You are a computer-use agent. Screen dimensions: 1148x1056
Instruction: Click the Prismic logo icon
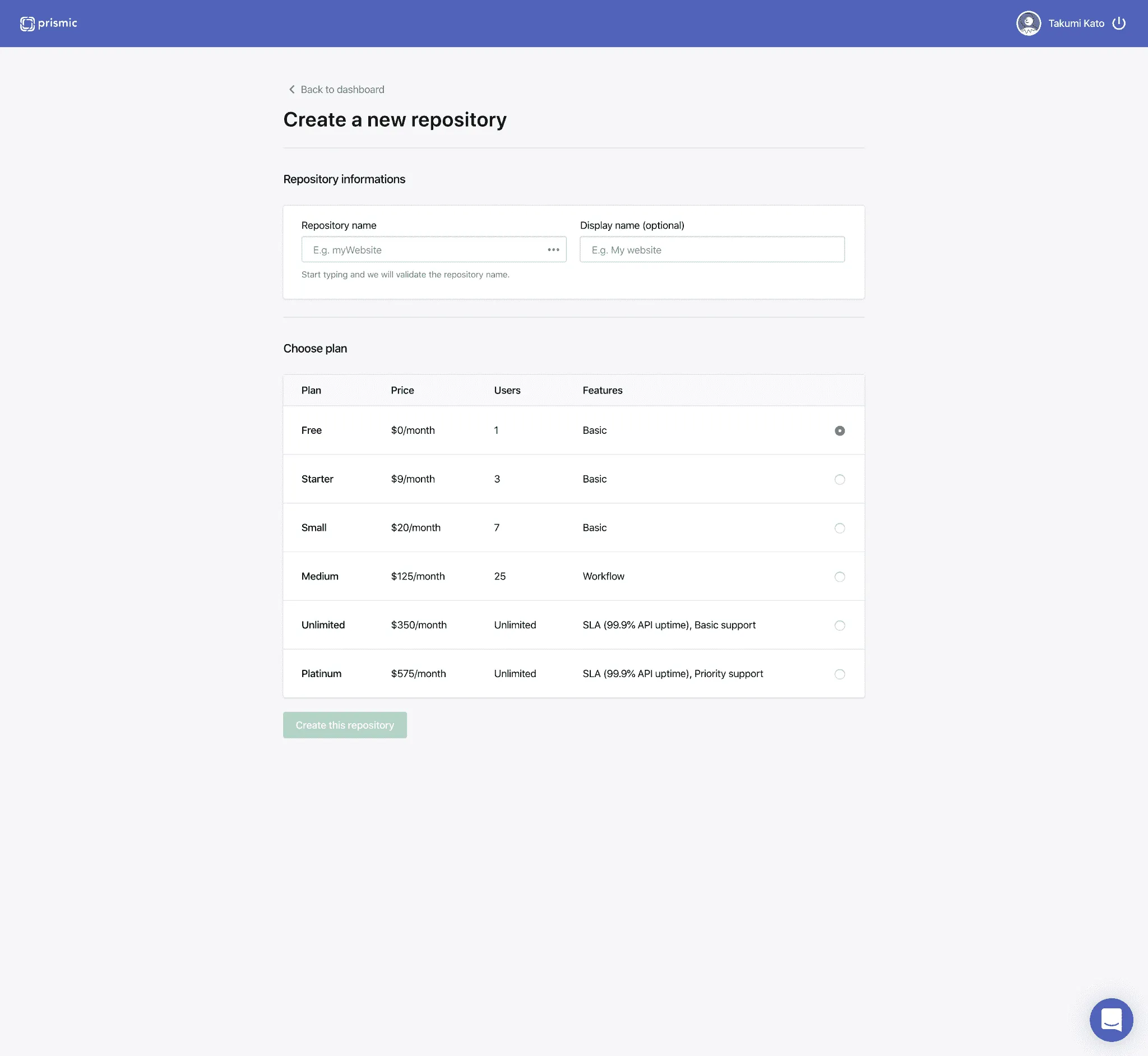[27, 24]
